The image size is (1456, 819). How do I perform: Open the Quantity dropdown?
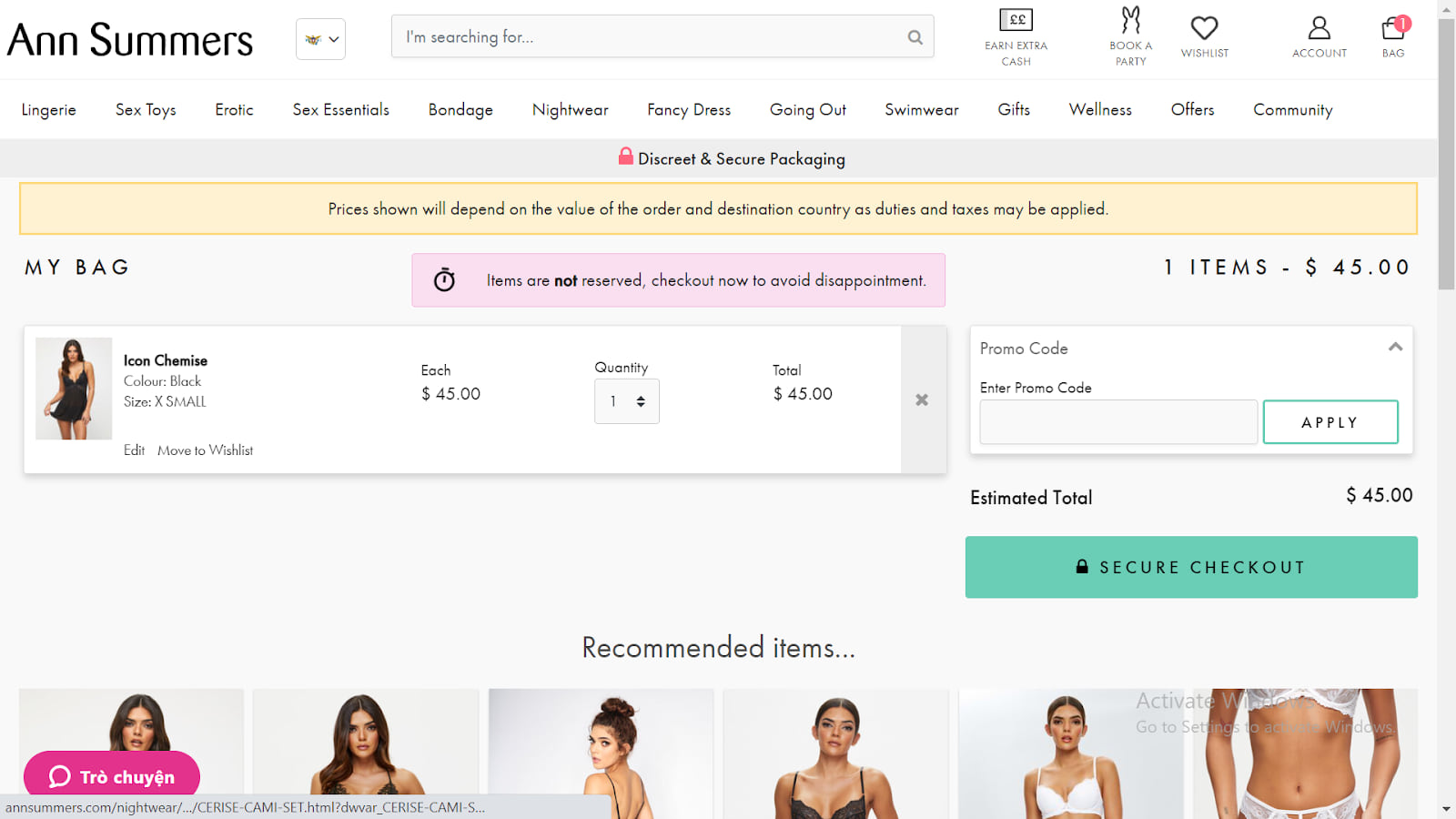(627, 401)
